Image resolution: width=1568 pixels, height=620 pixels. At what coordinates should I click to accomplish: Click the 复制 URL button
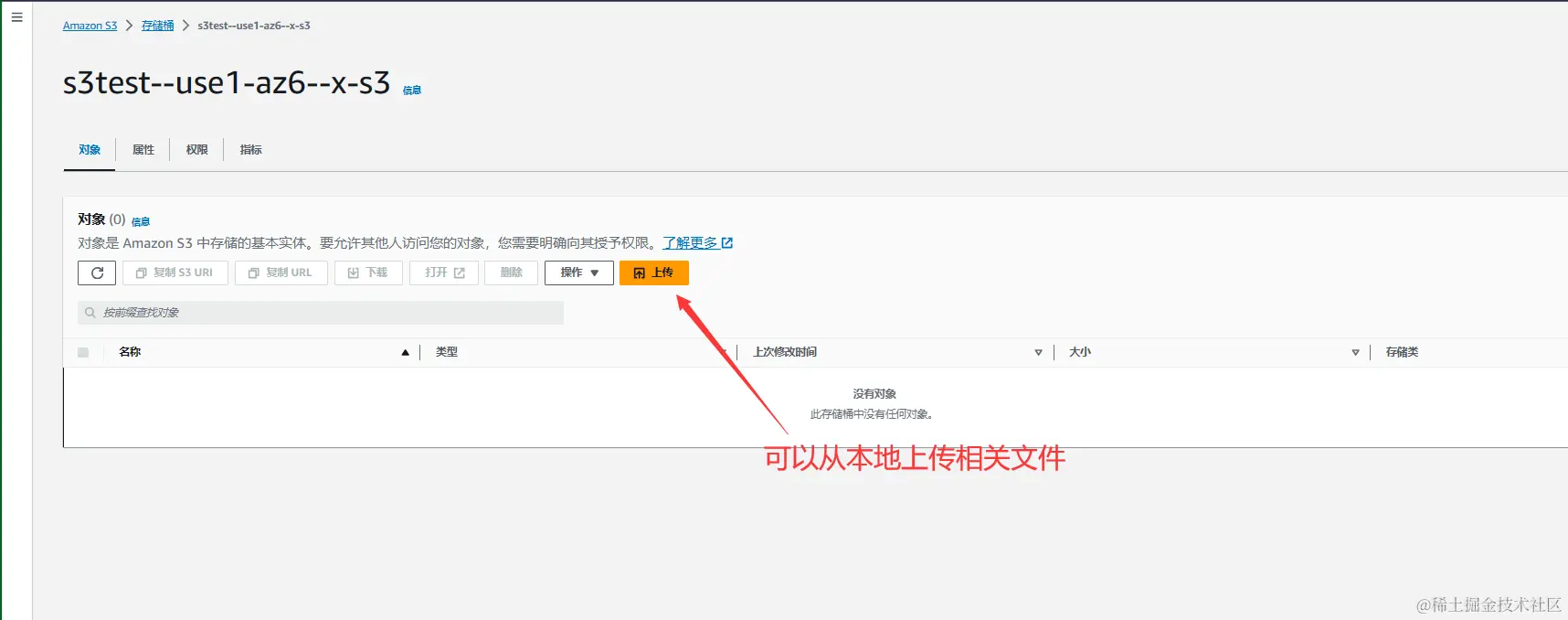281,273
